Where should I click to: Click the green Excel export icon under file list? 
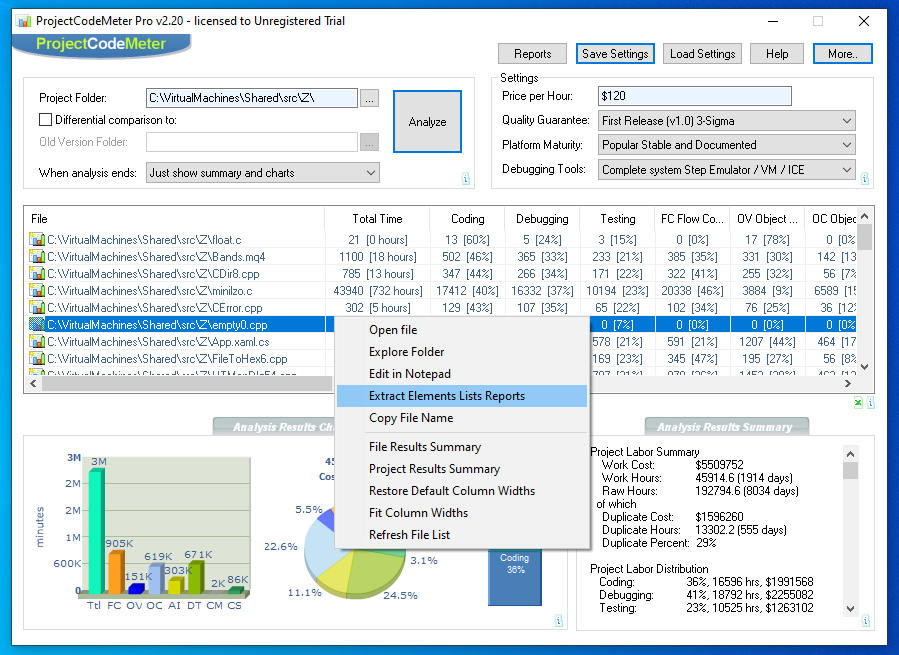click(858, 402)
